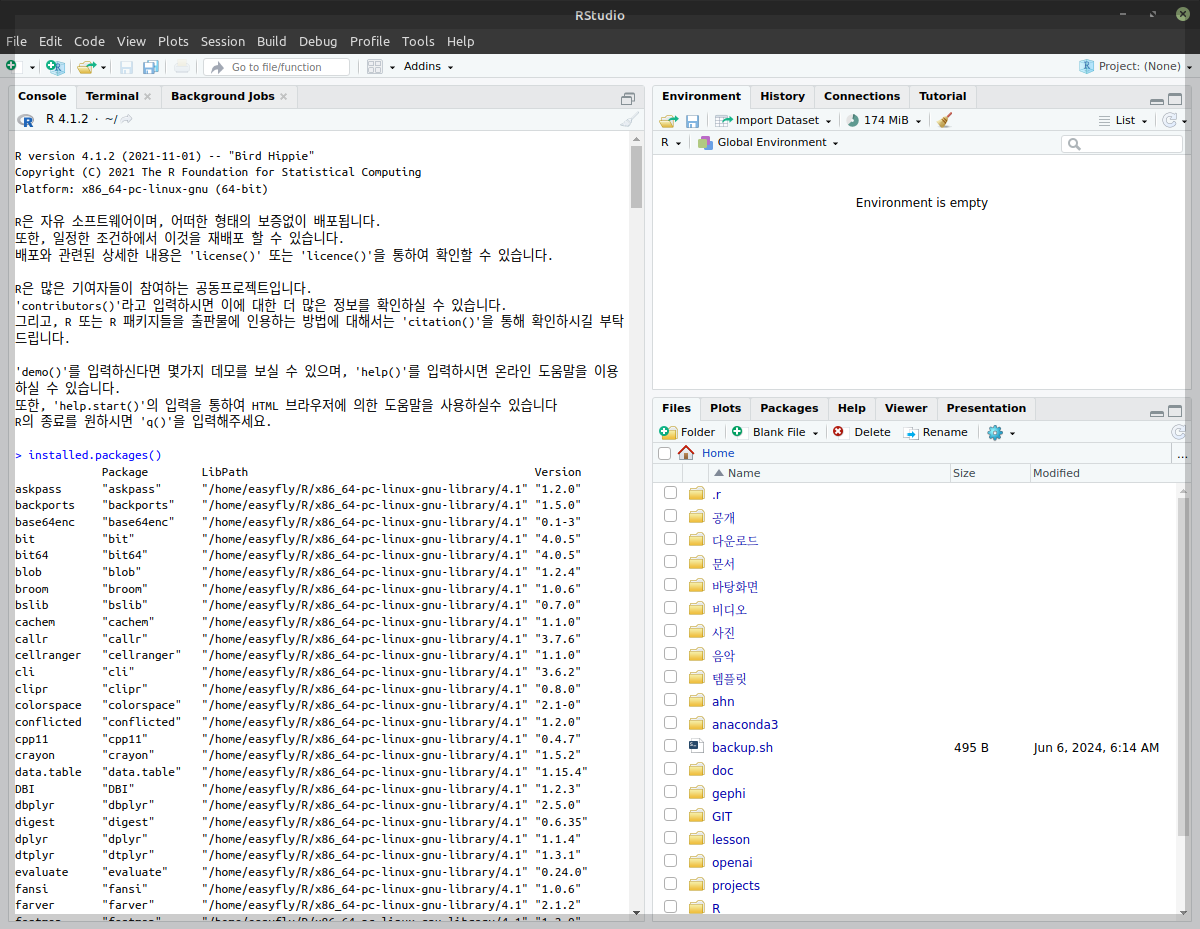Screen dimensions: 1200x929
Task: Clear the console with the broom icon
Action: coord(629,120)
